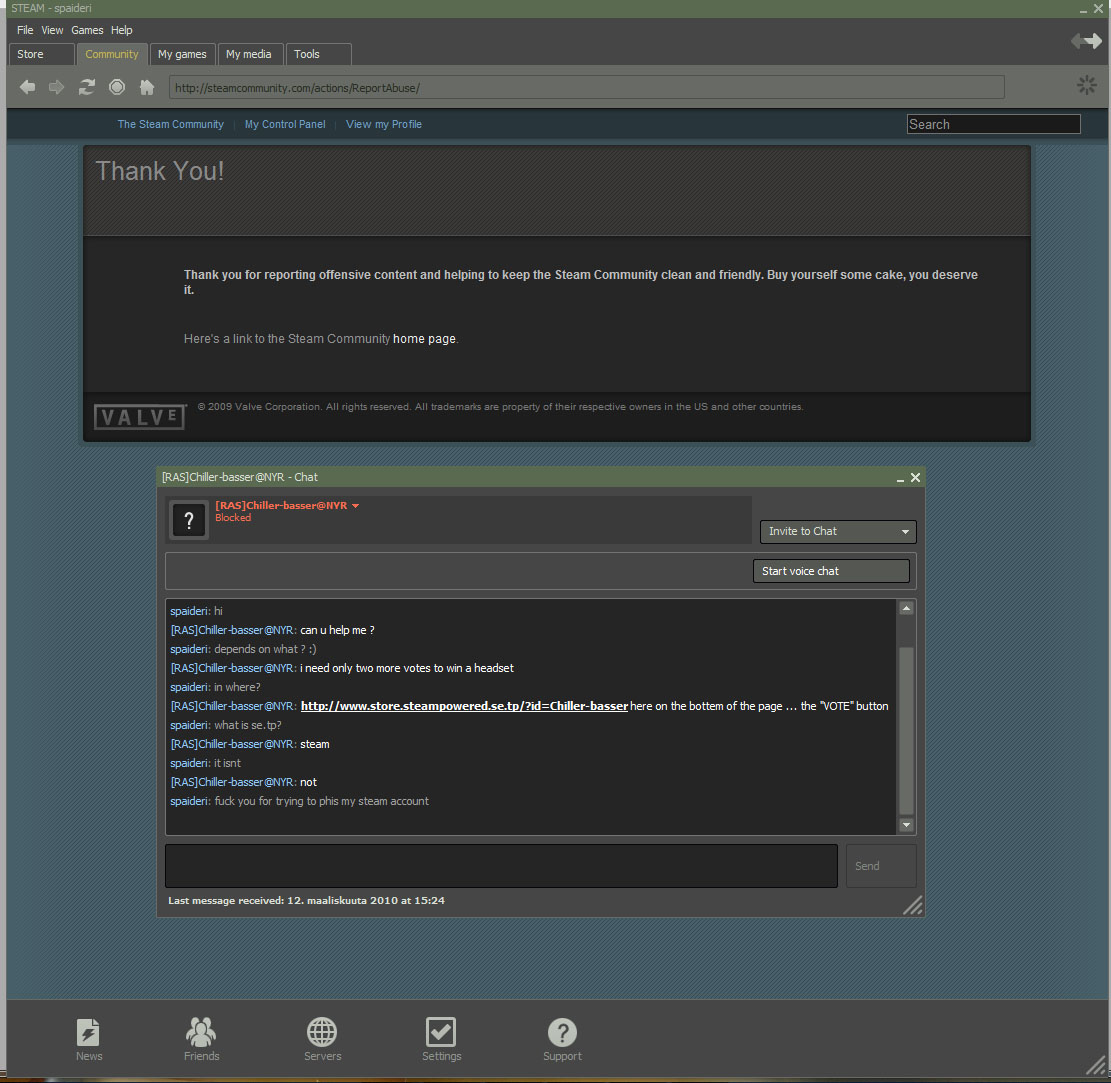
Task: Open the Servers browser icon
Action: [x=322, y=1038]
